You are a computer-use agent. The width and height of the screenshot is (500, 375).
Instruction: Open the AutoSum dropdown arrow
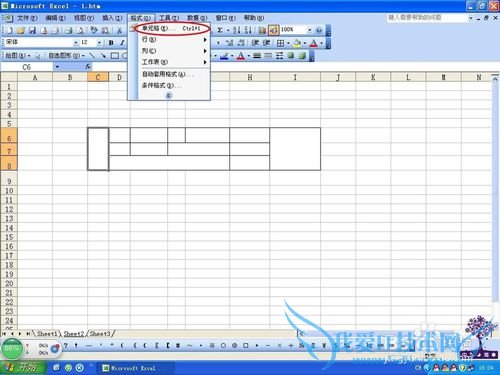click(x=228, y=30)
